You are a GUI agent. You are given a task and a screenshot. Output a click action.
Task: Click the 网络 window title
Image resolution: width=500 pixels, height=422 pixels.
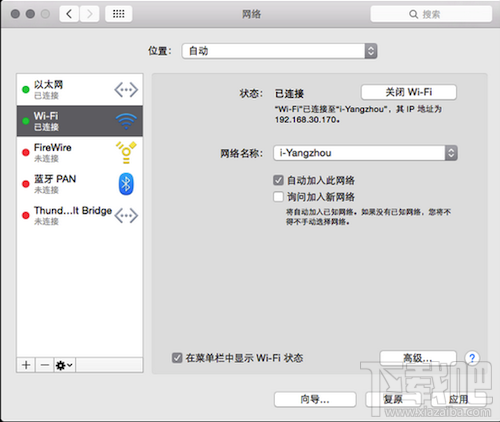pos(251,14)
